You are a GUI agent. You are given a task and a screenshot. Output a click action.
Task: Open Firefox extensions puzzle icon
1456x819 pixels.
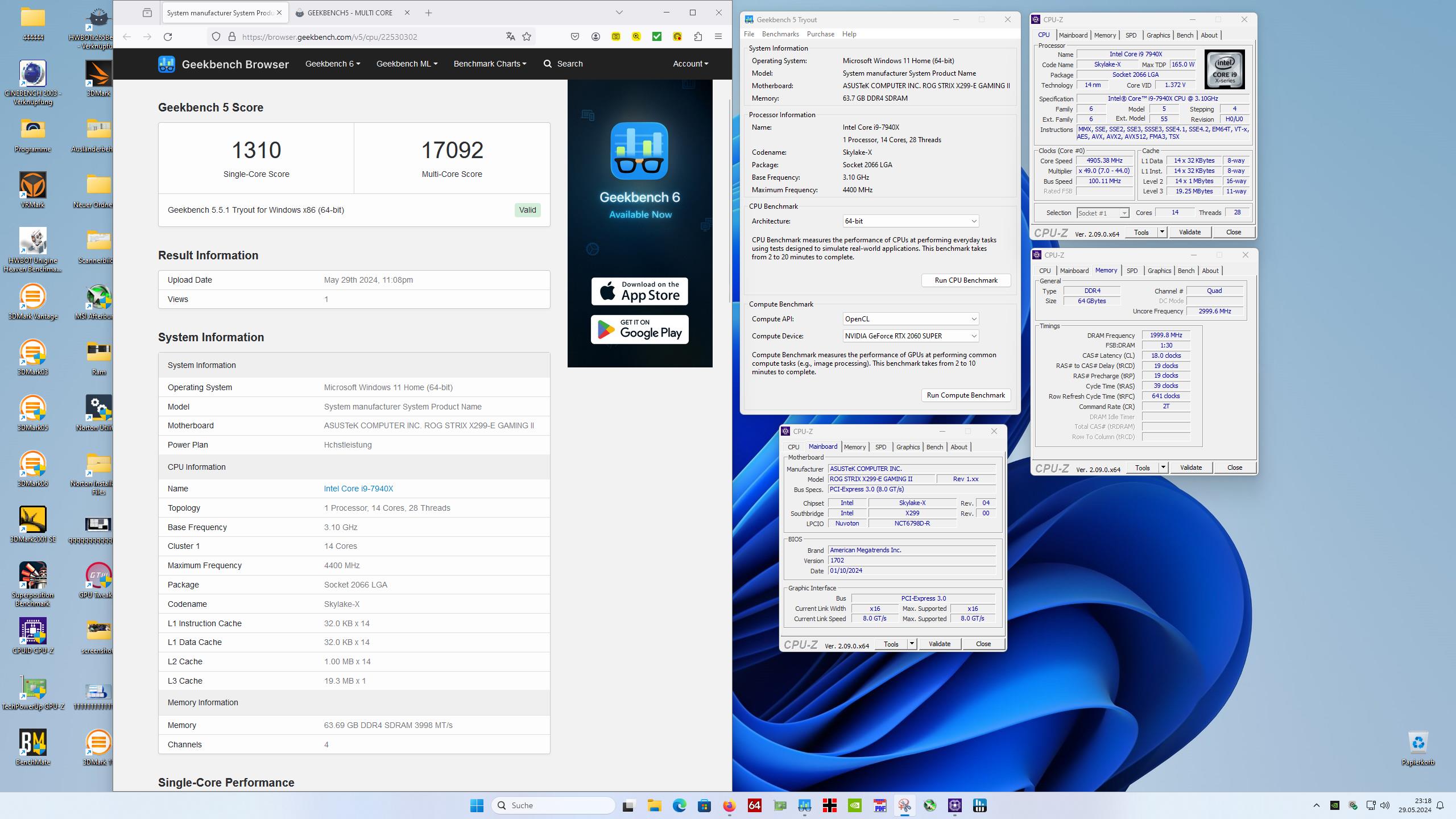pyautogui.click(x=698, y=37)
